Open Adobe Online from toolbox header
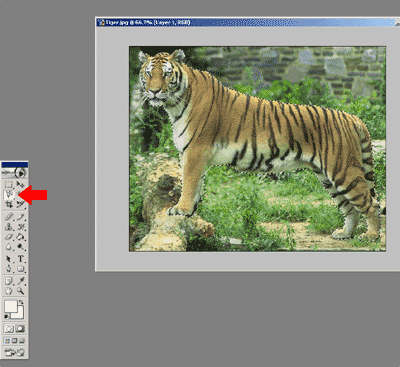The width and height of the screenshot is (400, 367). 14,173
